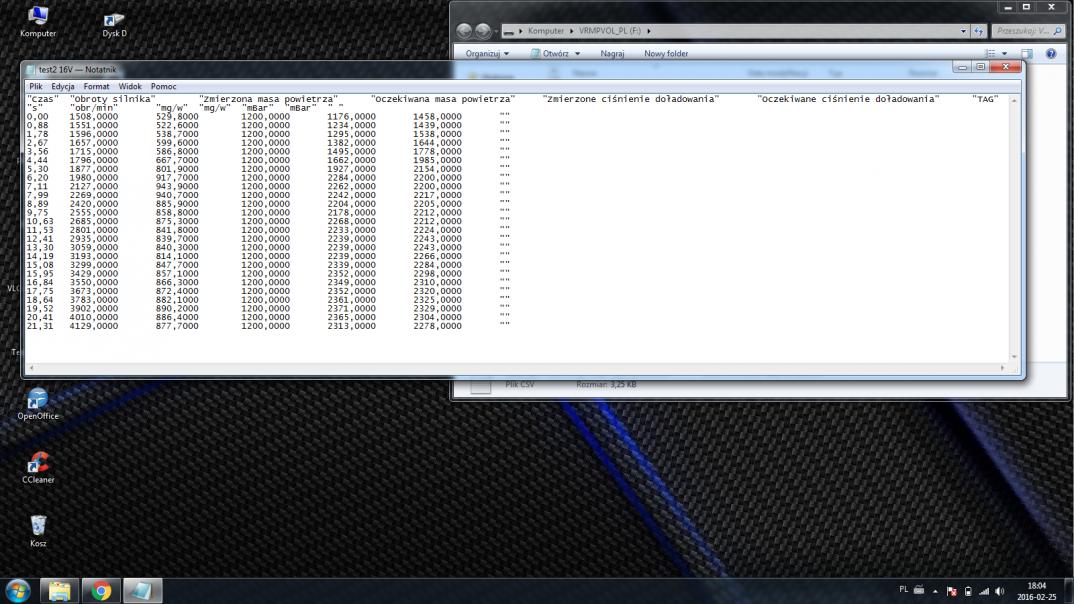Click the "Zmierzona masa powietrza" header text

(268, 99)
